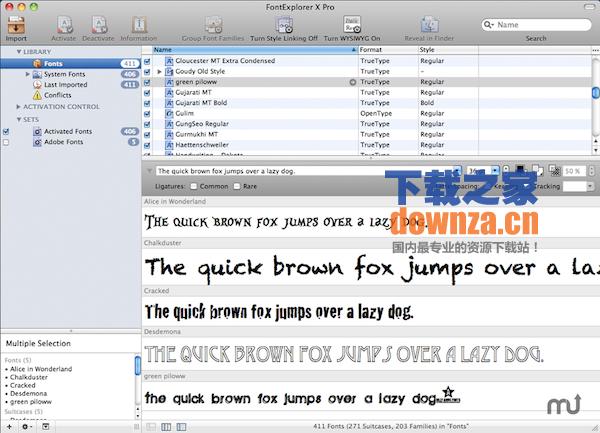Screen dimensions: 600x433
Task: Enable the Common ligatures checkbox
Action: [194, 186]
